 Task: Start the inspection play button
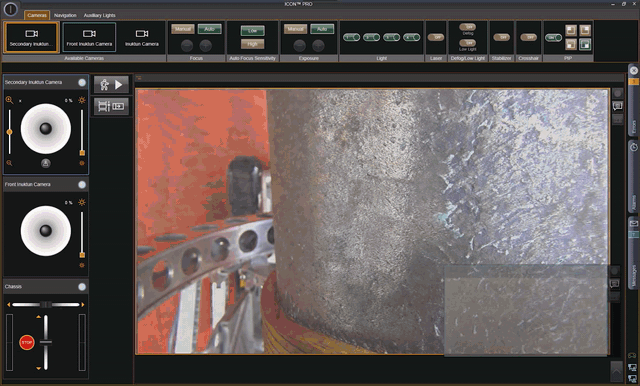click(x=111, y=84)
